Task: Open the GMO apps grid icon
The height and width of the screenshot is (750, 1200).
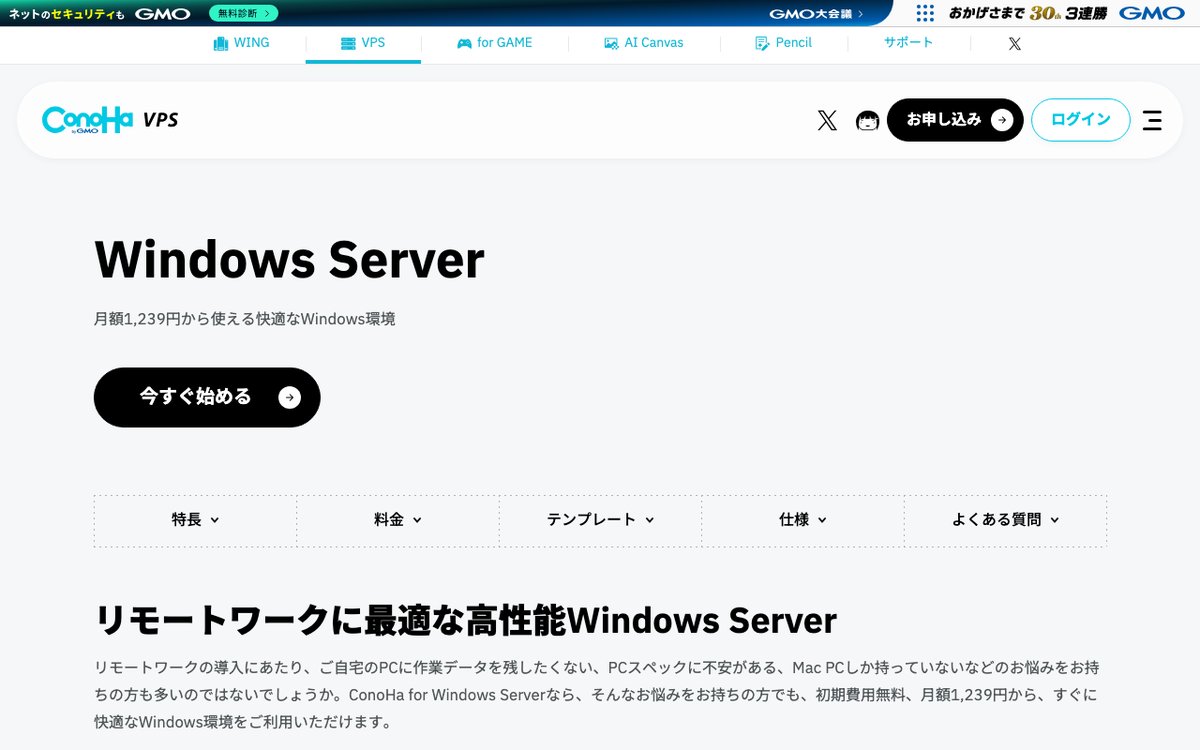Action: [925, 13]
